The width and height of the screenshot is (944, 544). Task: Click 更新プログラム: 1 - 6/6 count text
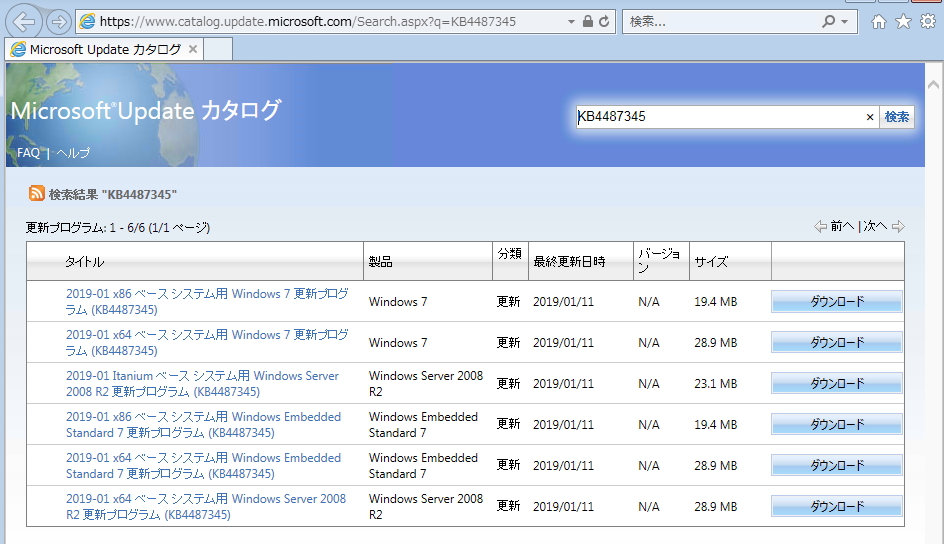tap(117, 227)
